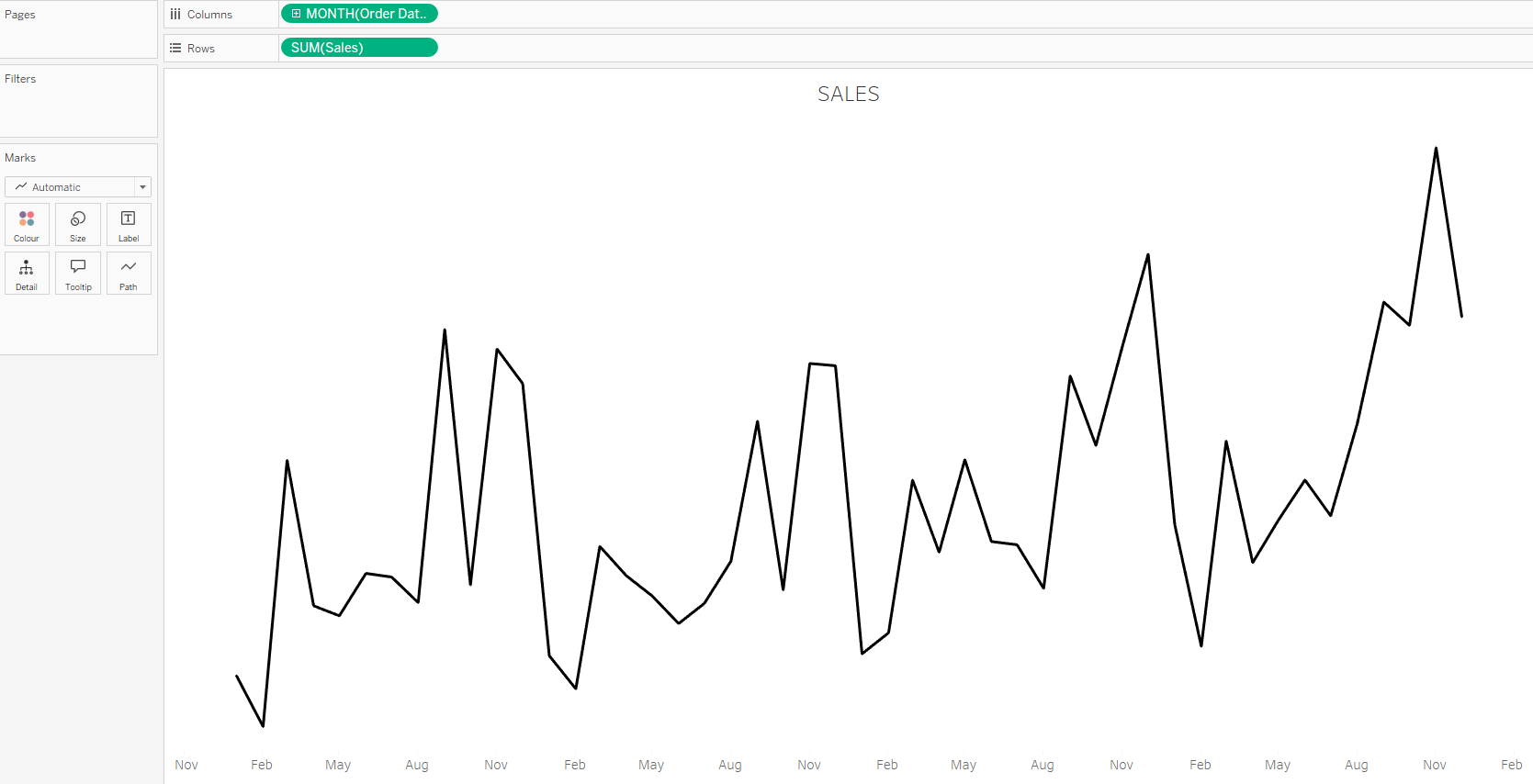The image size is (1533, 784).
Task: Open the Label marks card
Action: 129,225
